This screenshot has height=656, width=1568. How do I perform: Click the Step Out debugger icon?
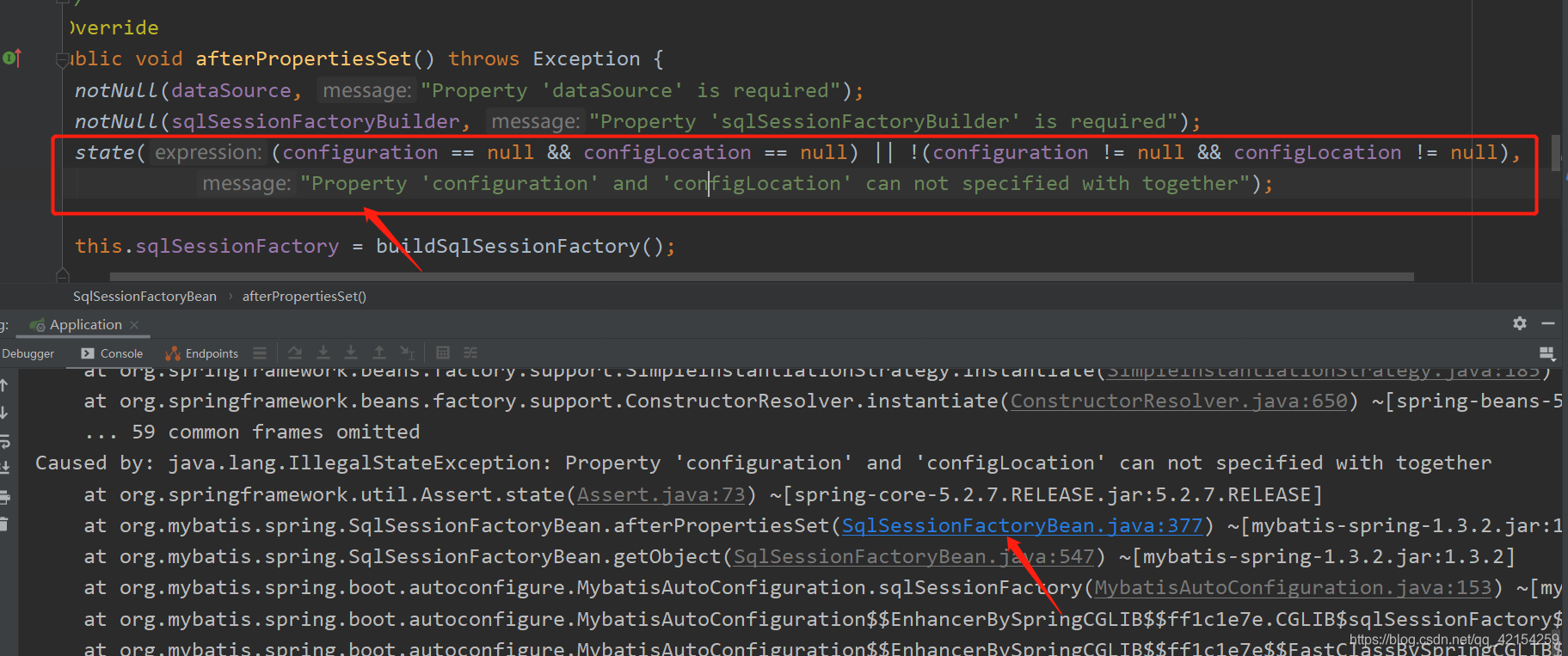[x=379, y=353]
